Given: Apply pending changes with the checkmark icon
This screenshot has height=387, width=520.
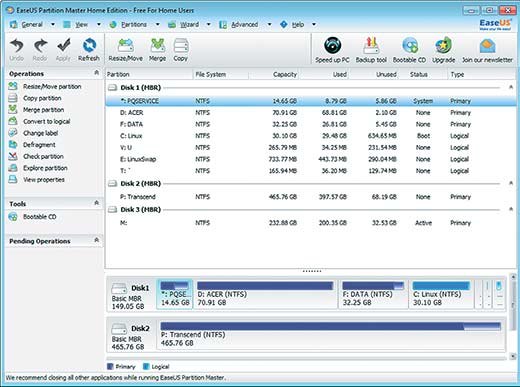Looking at the screenshot, I should click(63, 49).
